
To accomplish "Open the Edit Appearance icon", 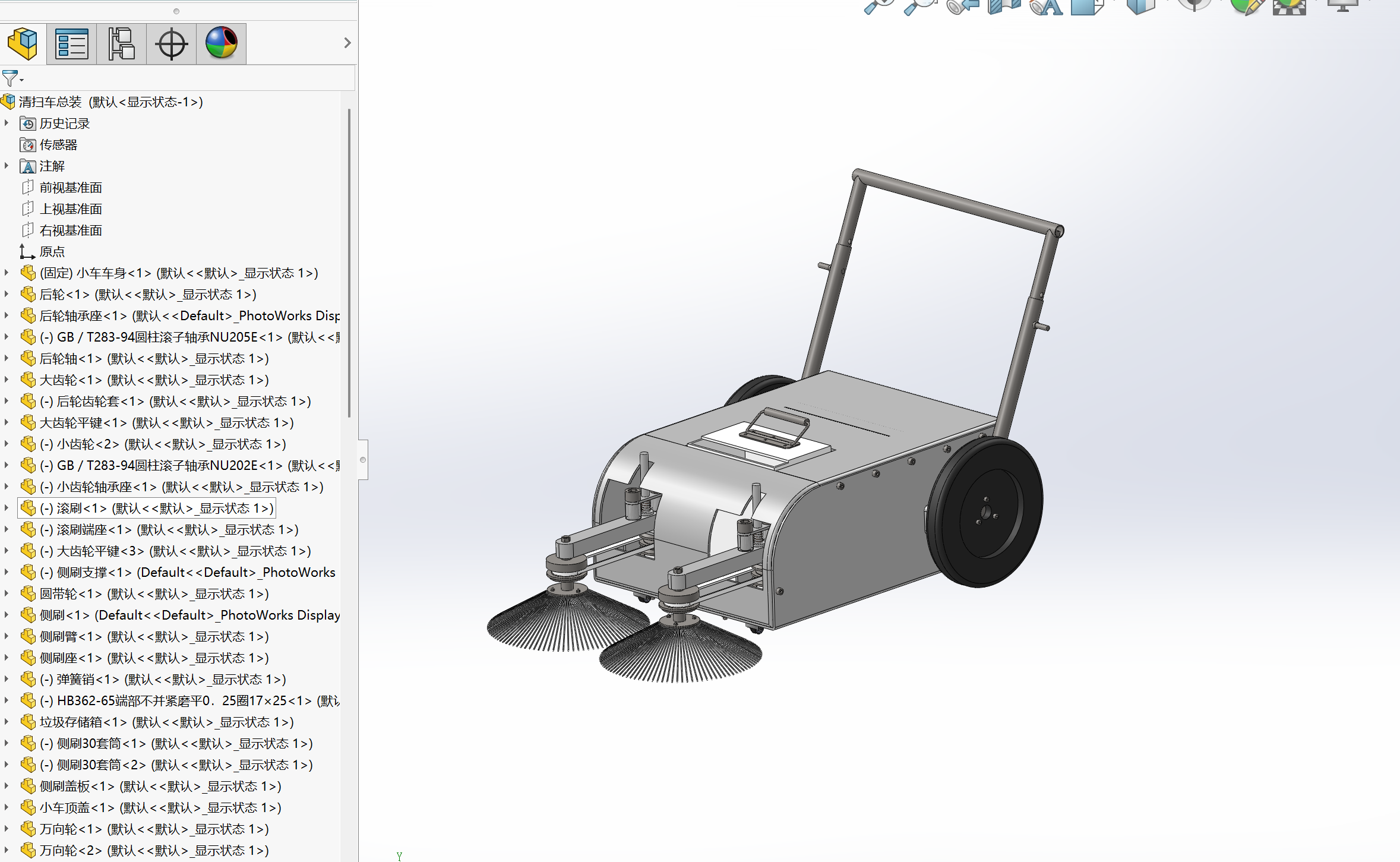I will (1246, 6).
